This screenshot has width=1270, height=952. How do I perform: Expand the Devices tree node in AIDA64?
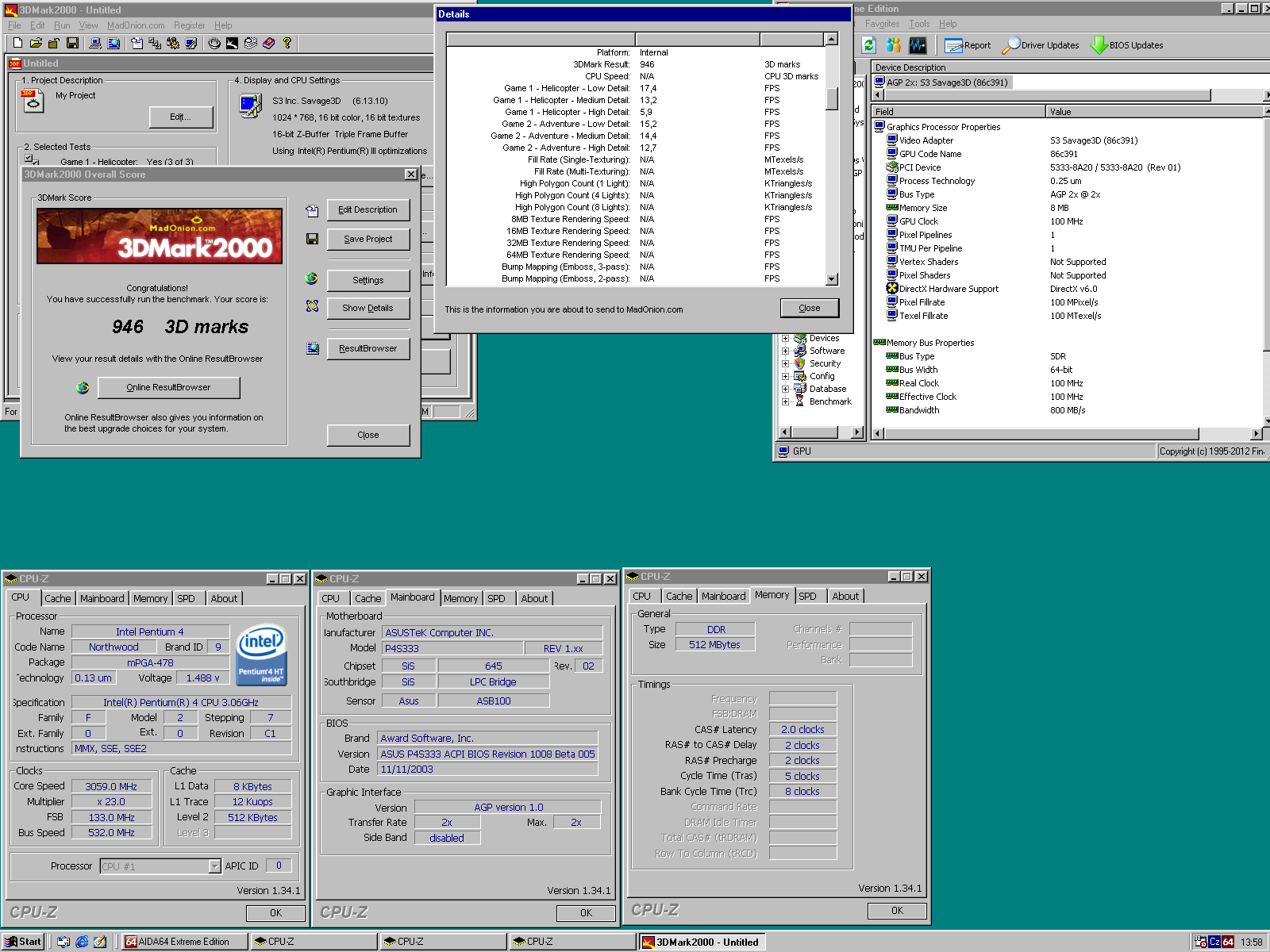tap(785, 338)
